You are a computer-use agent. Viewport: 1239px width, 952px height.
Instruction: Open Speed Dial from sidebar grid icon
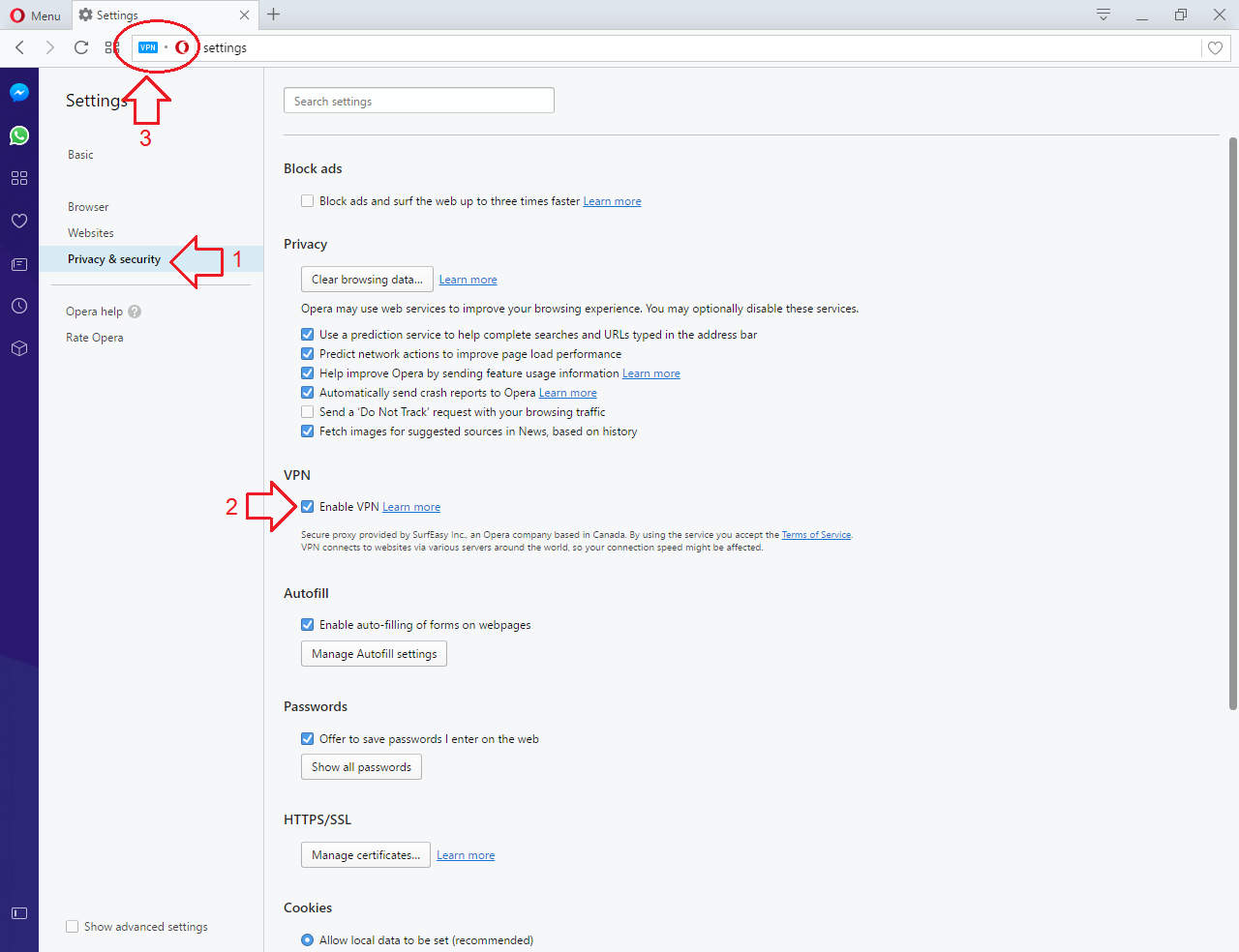tap(19, 178)
